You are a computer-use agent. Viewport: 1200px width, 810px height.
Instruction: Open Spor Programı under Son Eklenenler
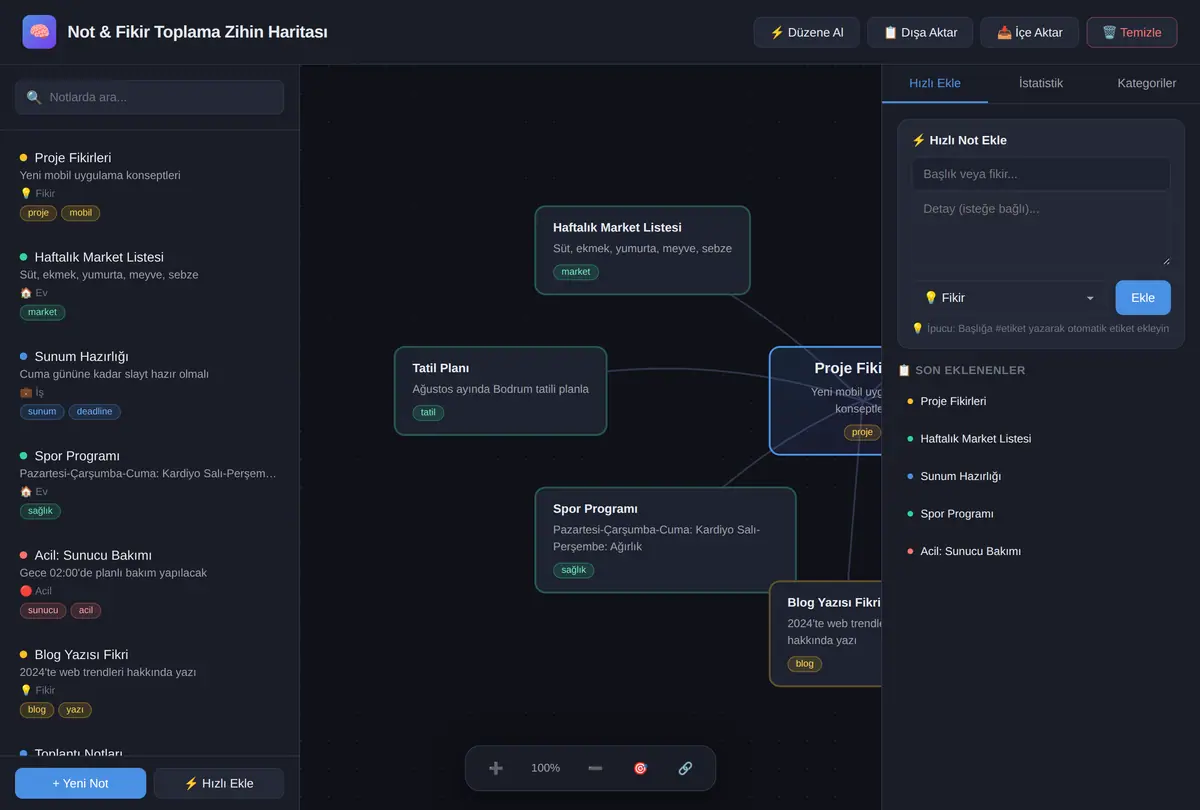1040,514
